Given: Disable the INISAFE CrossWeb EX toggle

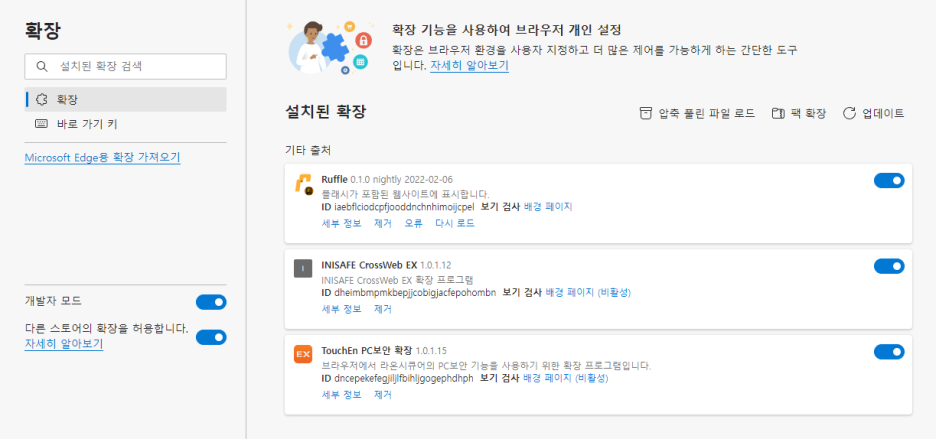Looking at the screenshot, I should point(889,266).
